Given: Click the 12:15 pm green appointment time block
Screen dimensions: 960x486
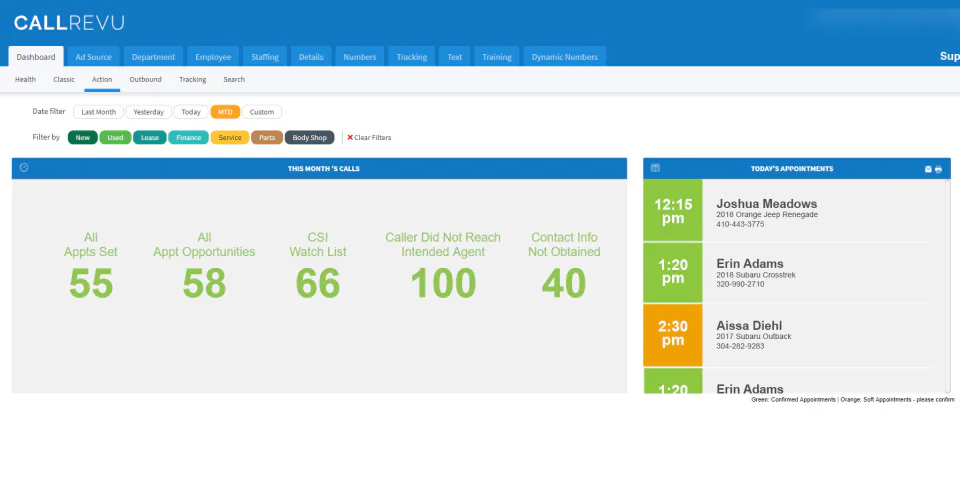Looking at the screenshot, I should tap(673, 211).
